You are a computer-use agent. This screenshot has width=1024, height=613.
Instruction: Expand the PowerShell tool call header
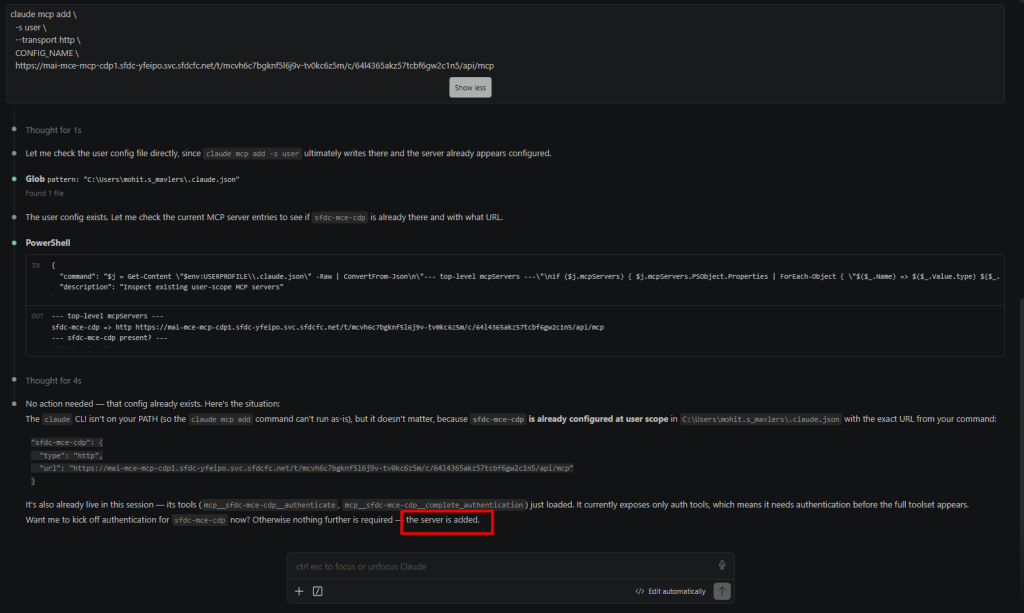(48, 243)
